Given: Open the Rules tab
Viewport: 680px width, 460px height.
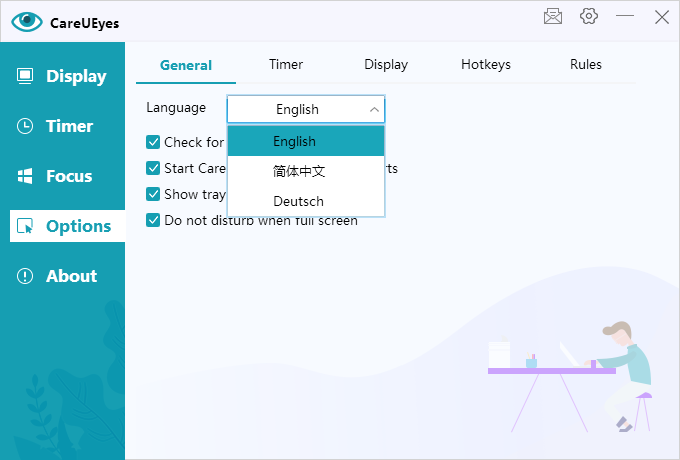Looking at the screenshot, I should tap(586, 65).
